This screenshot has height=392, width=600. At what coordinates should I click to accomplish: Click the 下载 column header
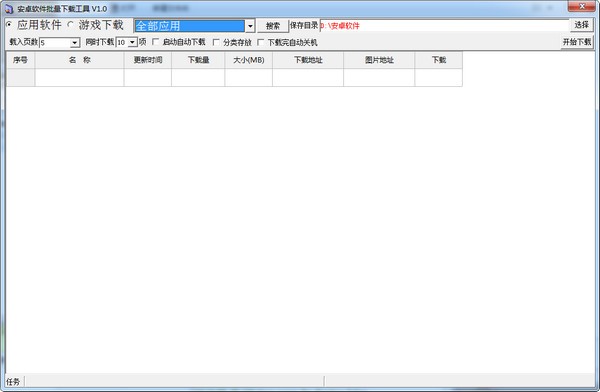[x=439, y=60]
